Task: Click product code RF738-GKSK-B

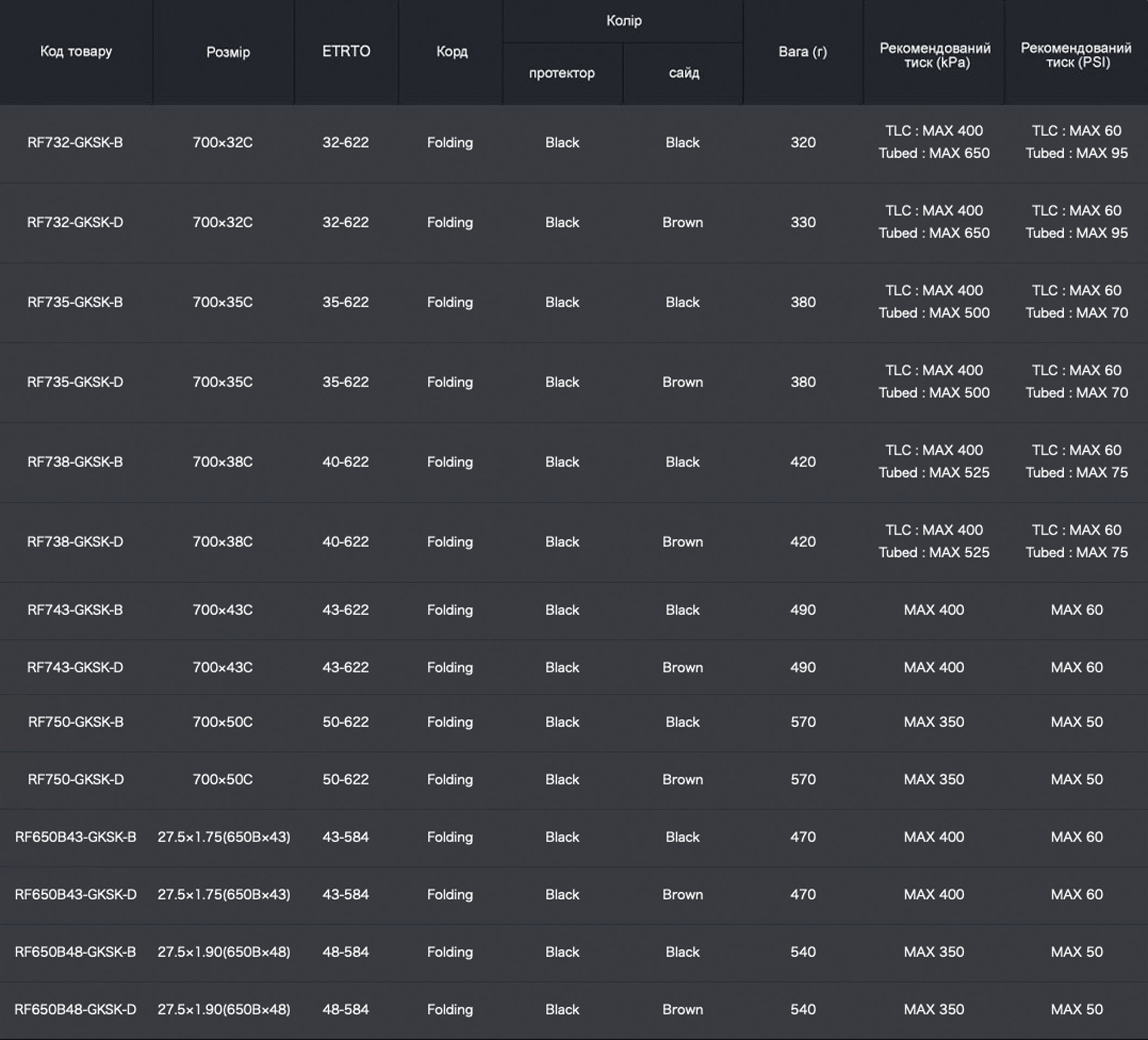Action: 75,461
